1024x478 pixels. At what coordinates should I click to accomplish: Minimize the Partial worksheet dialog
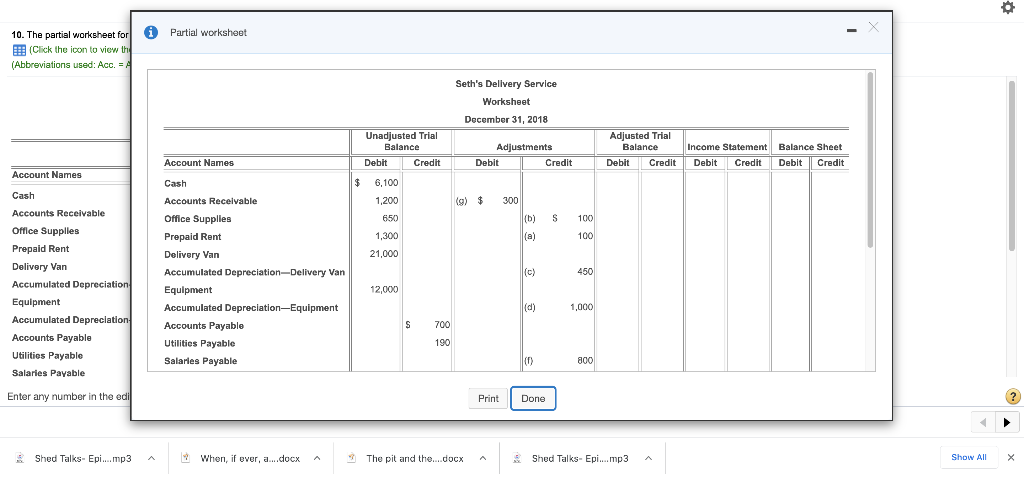coord(852,30)
